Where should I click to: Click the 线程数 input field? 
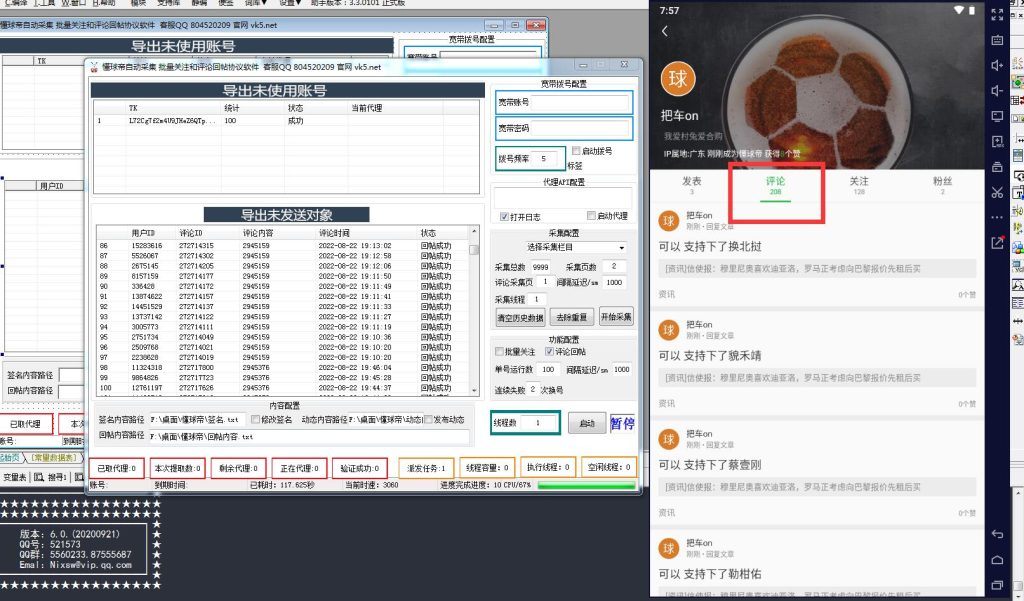tap(536, 421)
